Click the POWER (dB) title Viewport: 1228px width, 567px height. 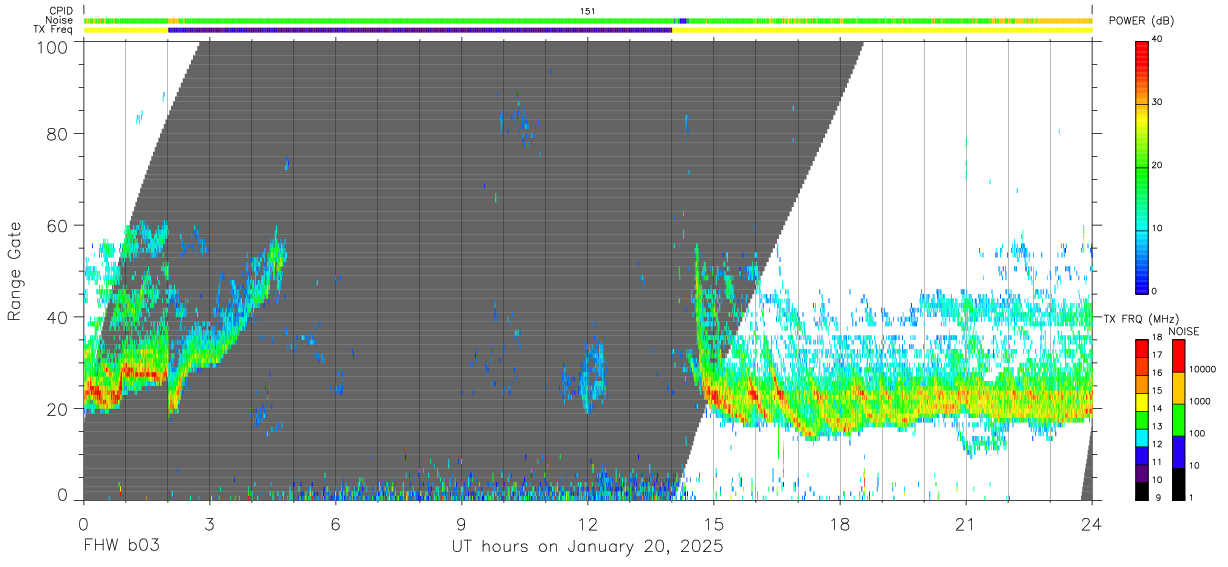click(1141, 21)
